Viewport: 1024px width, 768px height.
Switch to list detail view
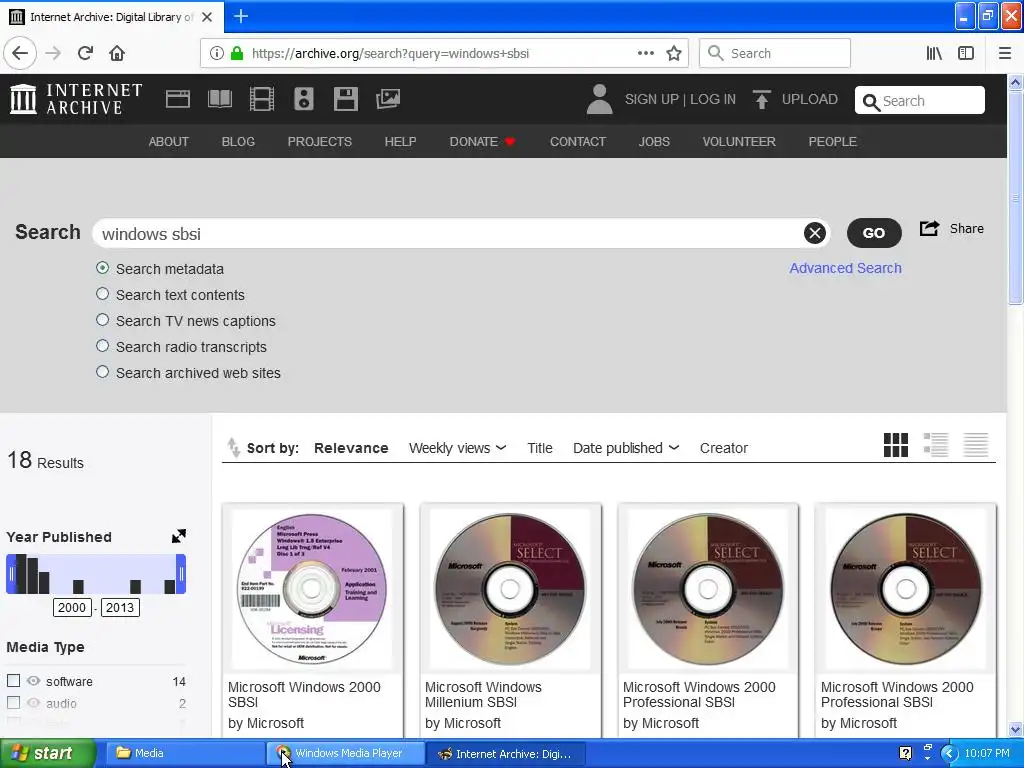936,445
